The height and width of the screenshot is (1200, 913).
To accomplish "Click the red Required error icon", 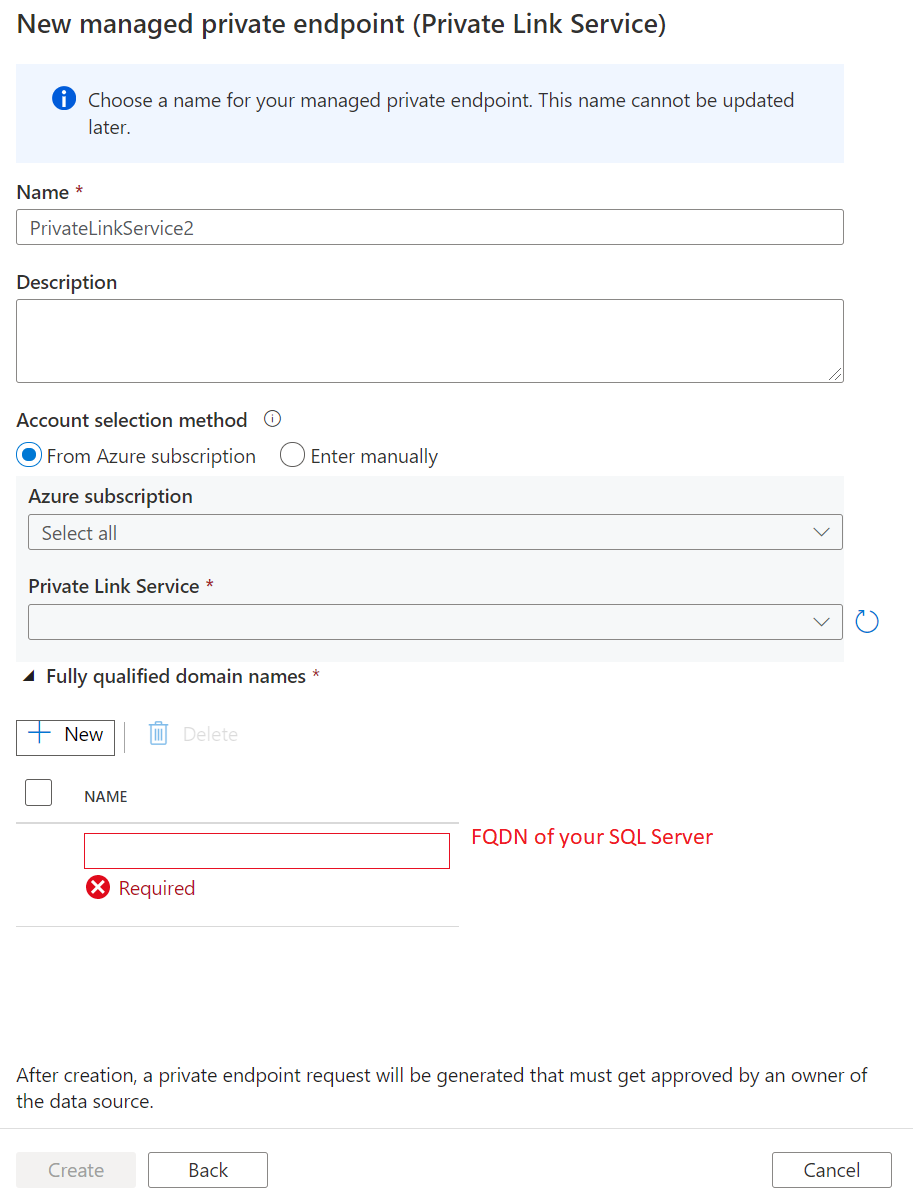I will (x=97, y=887).
